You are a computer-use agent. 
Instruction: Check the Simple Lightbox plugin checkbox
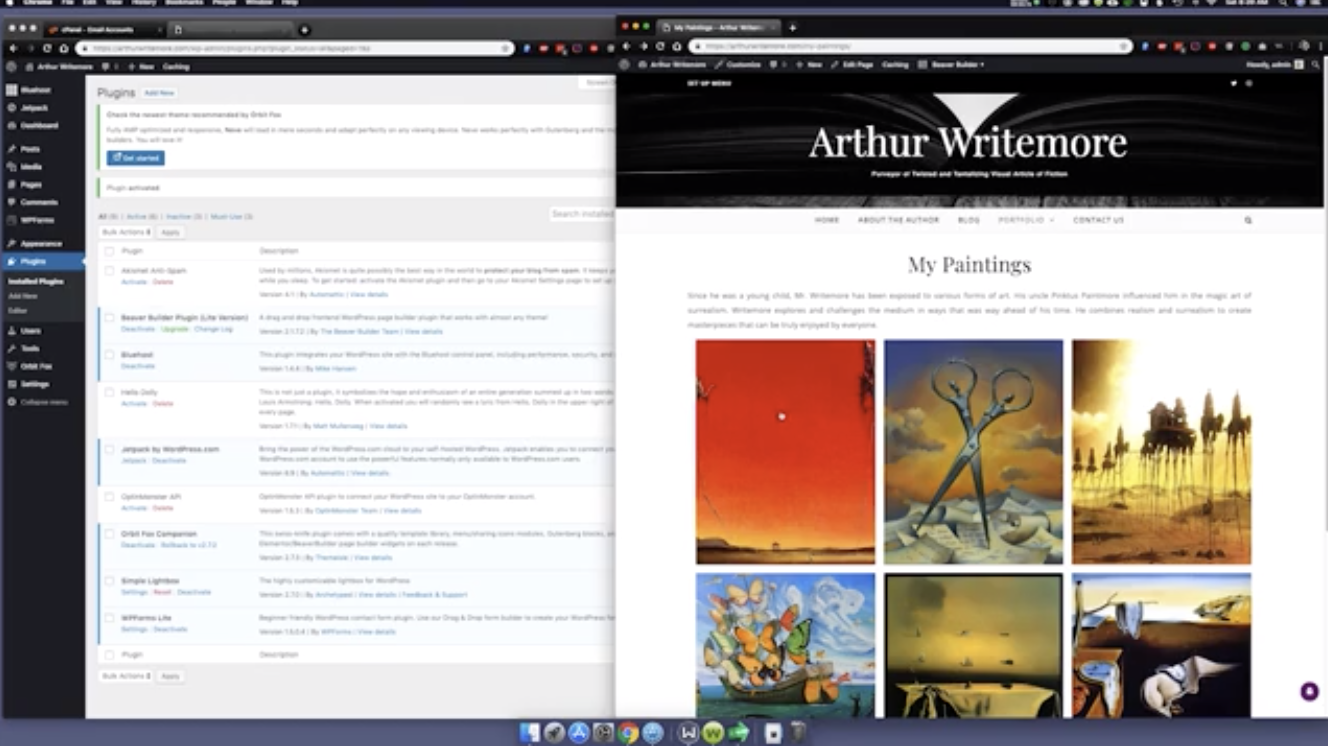110,581
